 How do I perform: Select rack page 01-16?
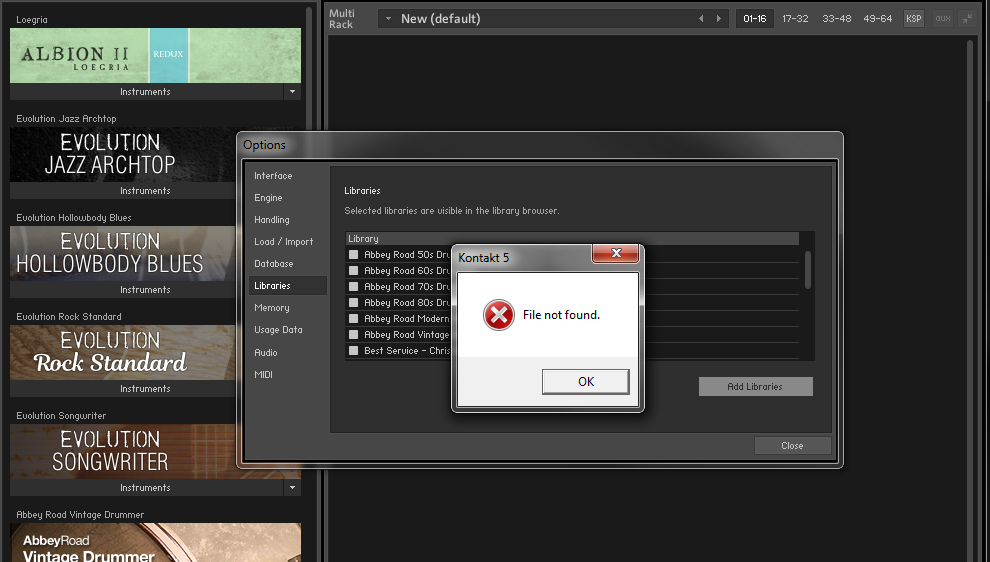click(x=754, y=19)
